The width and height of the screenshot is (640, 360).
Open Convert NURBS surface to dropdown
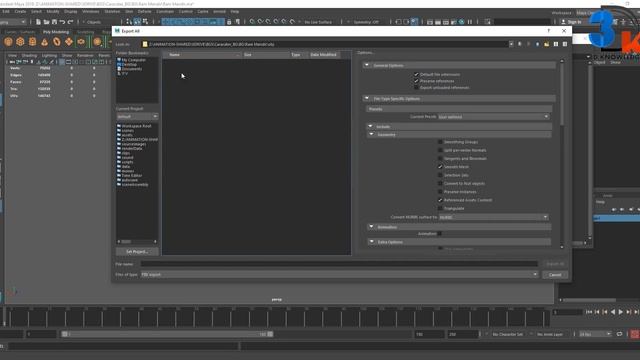(493, 217)
